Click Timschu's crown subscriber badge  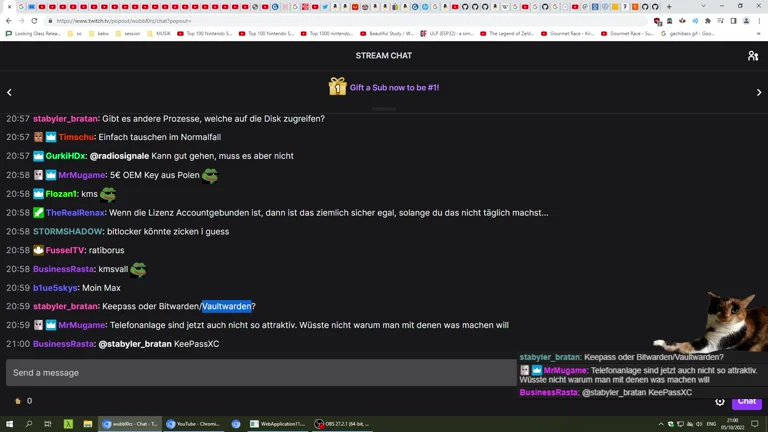[x=51, y=137]
